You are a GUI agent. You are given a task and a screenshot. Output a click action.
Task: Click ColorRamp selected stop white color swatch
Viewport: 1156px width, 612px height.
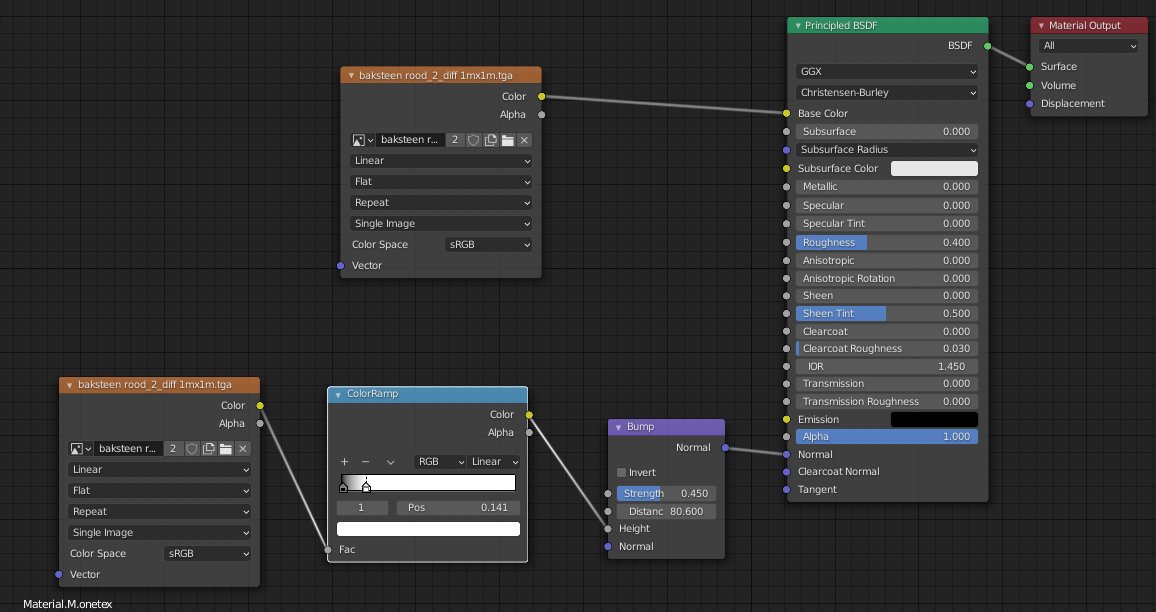tap(428, 529)
